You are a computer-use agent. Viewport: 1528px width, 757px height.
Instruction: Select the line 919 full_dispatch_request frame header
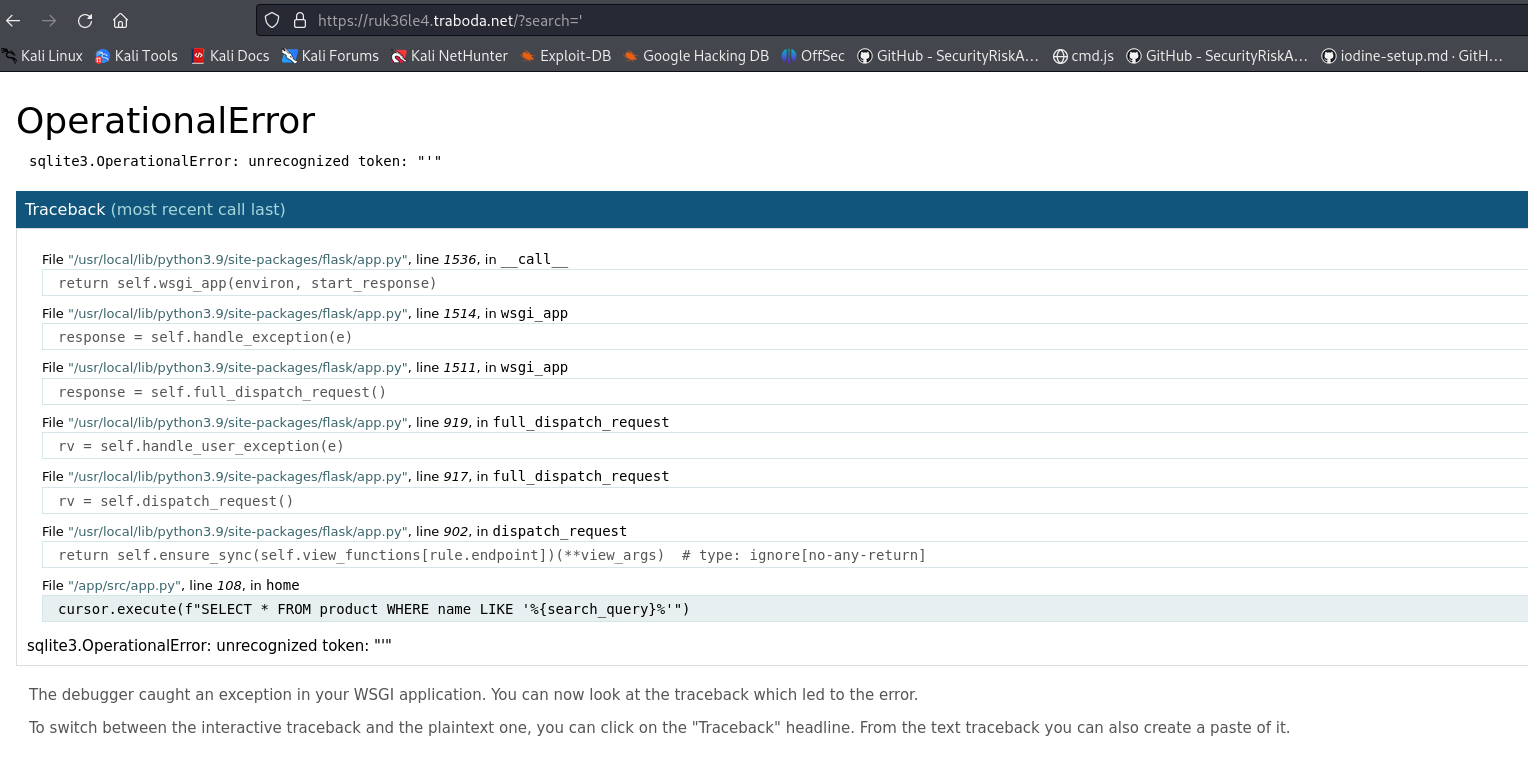[355, 422]
